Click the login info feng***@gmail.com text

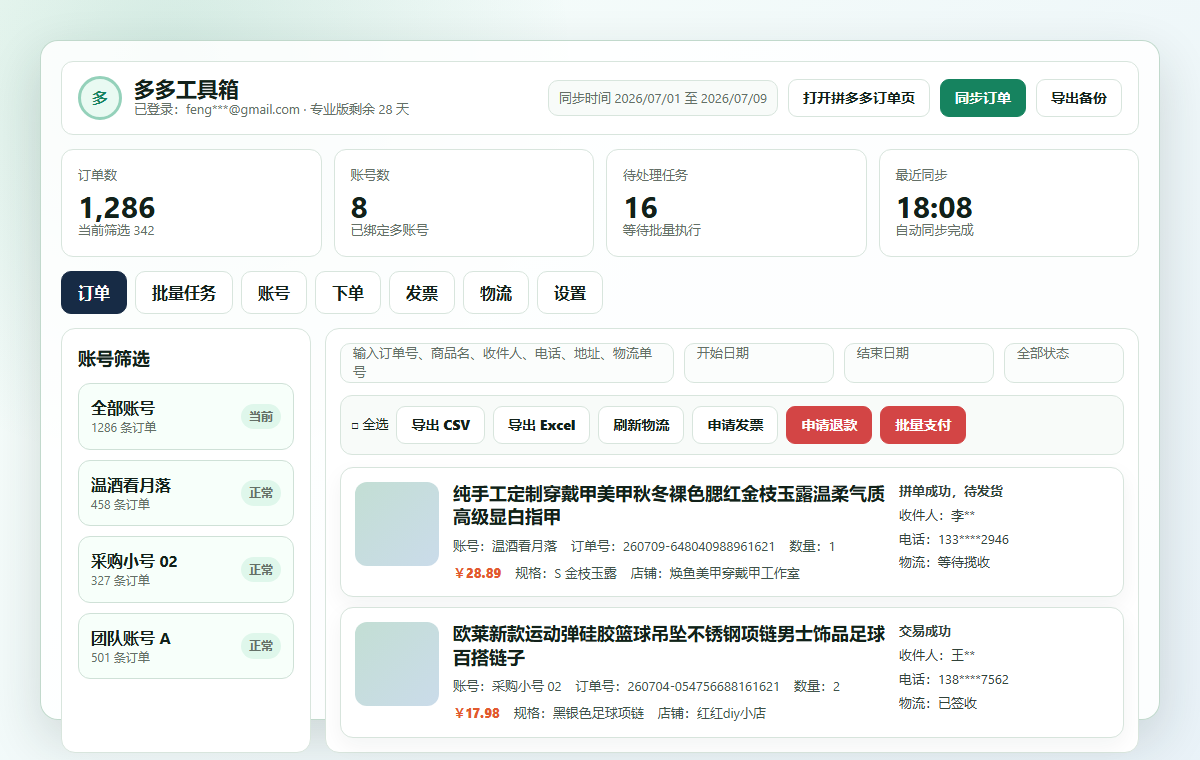pyautogui.click(x=243, y=110)
